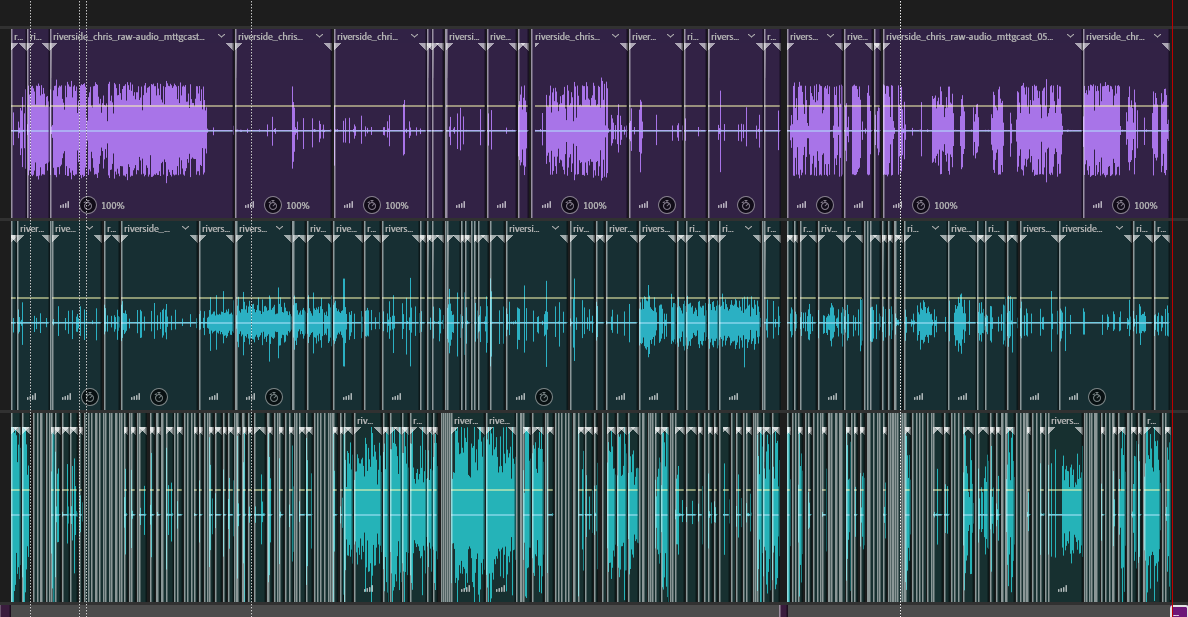Select bottom-track clip label rivers...

(x=1065, y=421)
